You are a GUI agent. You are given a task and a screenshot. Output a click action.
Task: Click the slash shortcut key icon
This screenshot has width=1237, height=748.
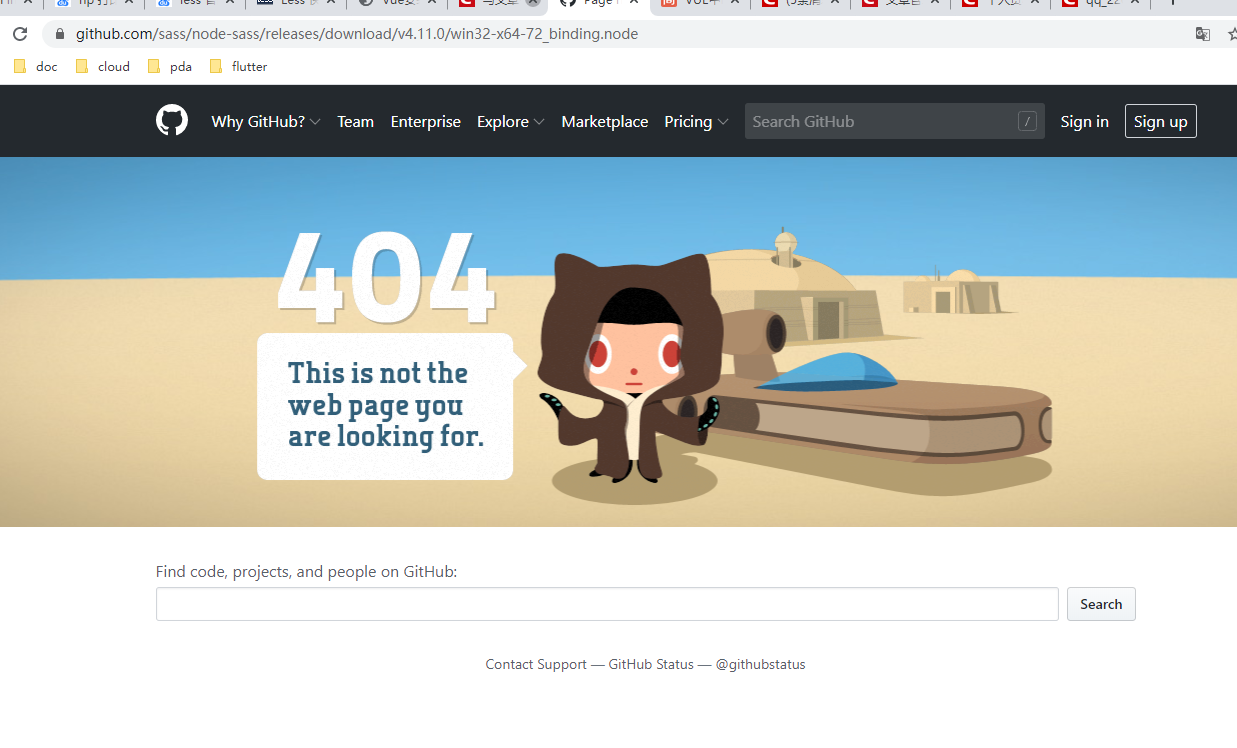1027,121
